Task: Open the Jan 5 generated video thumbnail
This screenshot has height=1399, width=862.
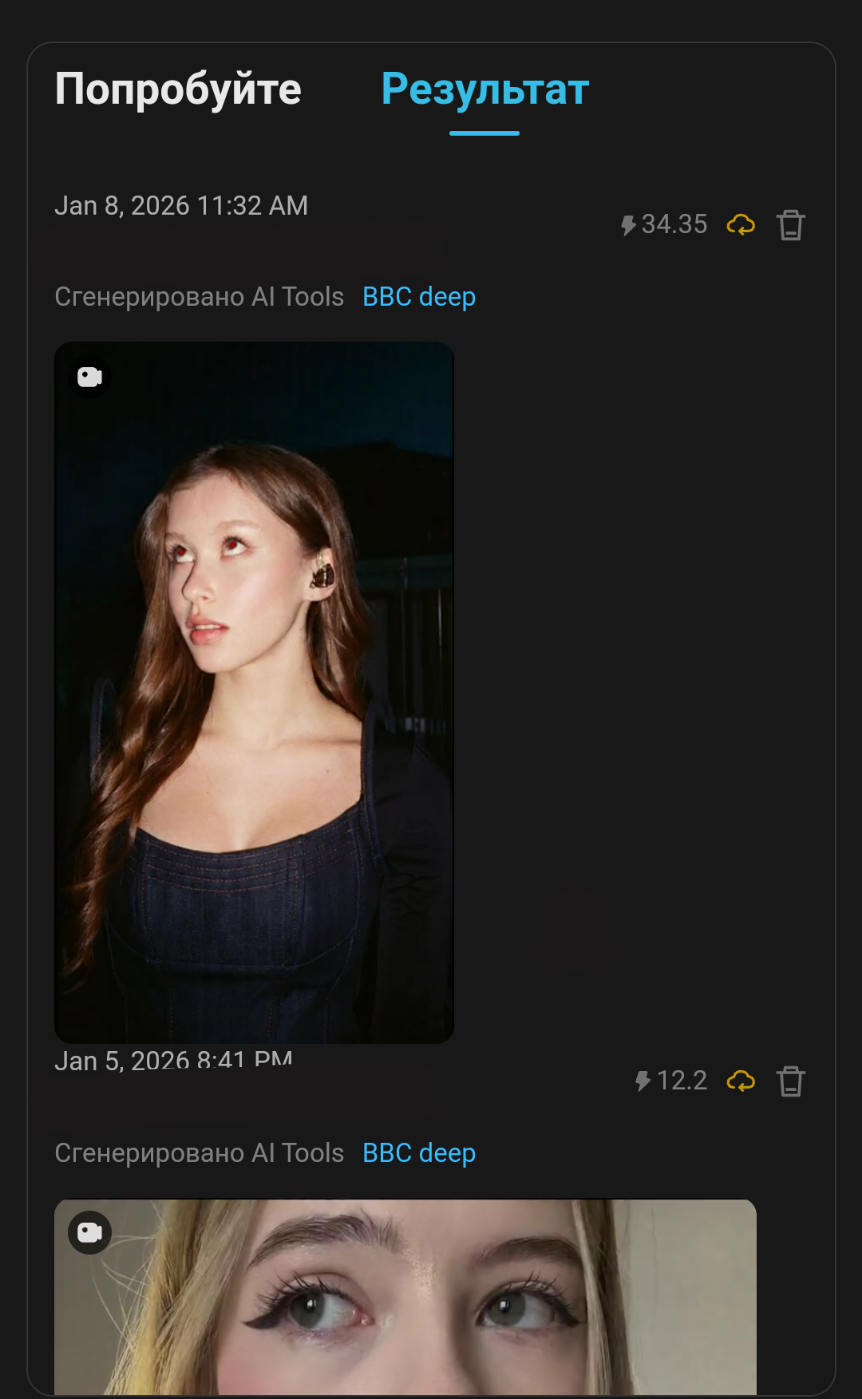Action: click(405, 1300)
